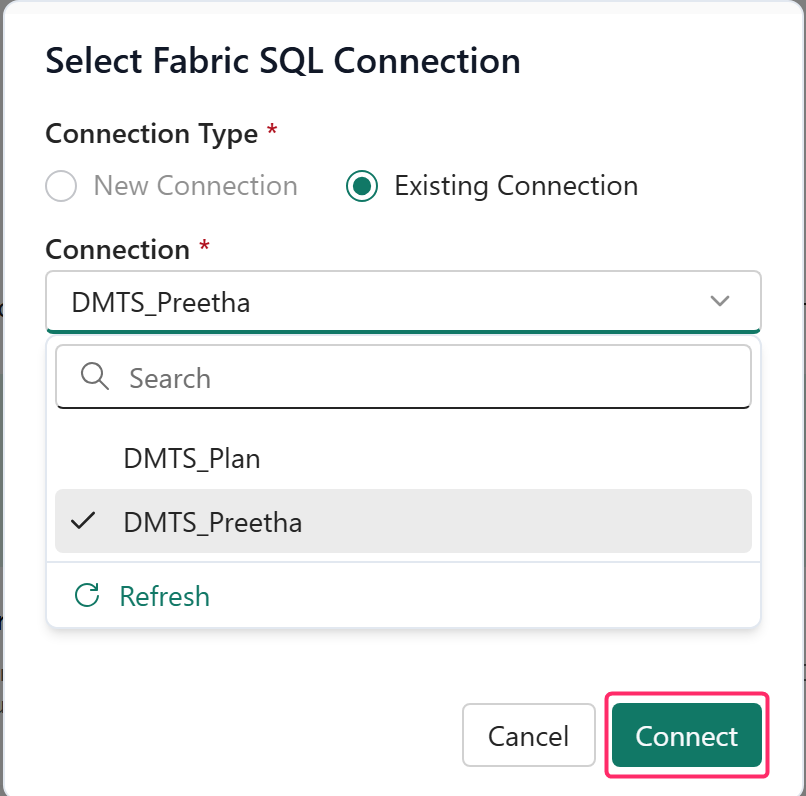Click the "Connection Type" field label
This screenshot has height=796, width=806.
coord(152,134)
